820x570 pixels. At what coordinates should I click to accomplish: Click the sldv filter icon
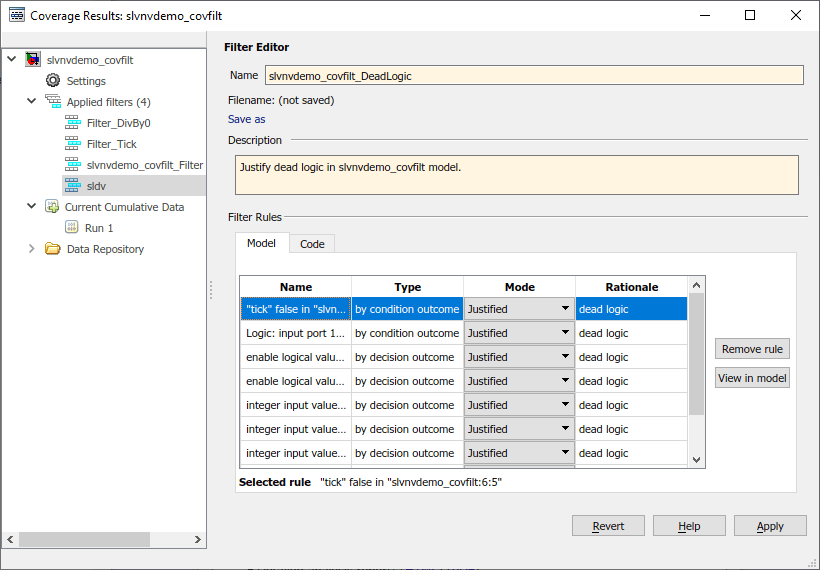pyautogui.click(x=73, y=186)
